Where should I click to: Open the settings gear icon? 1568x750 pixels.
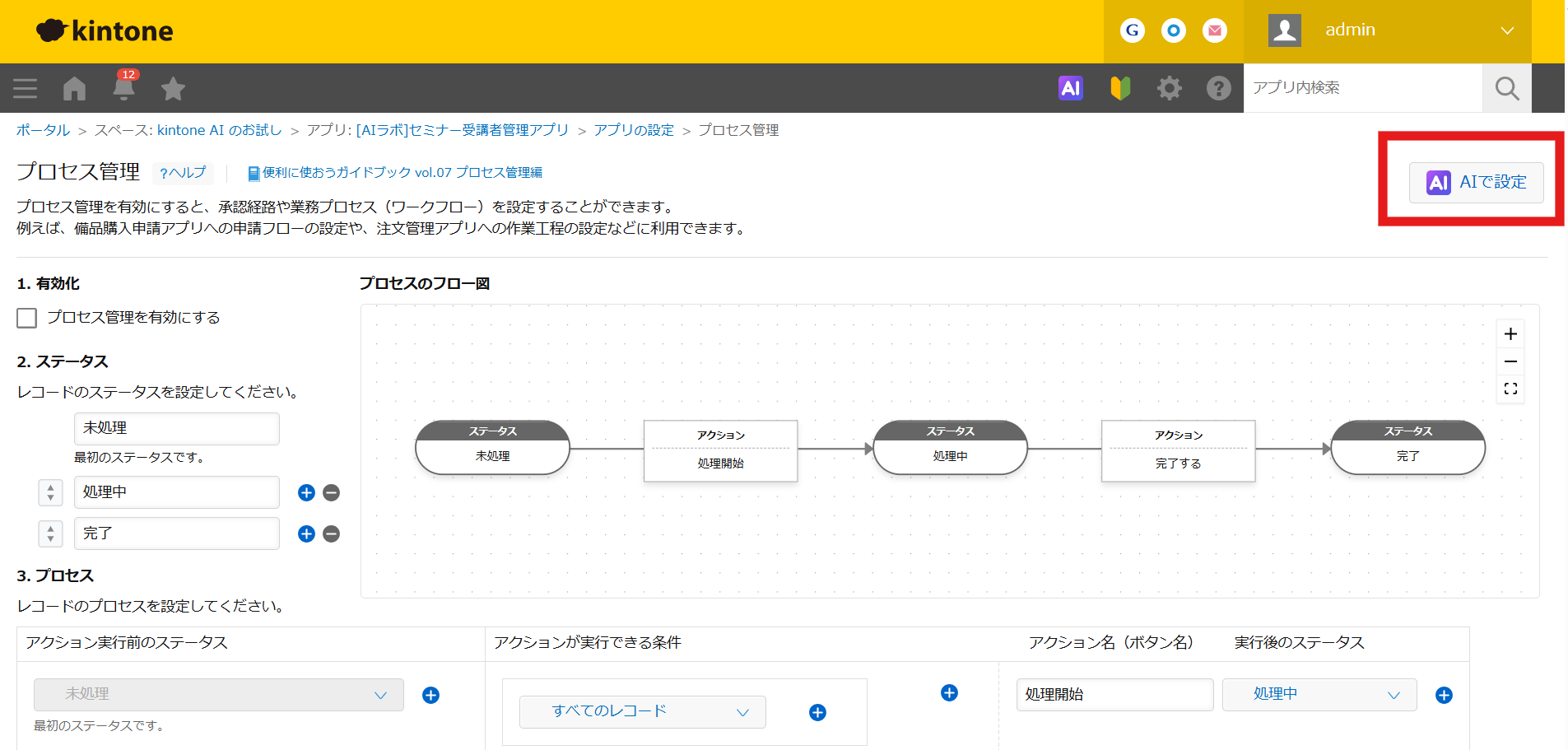click(1169, 88)
